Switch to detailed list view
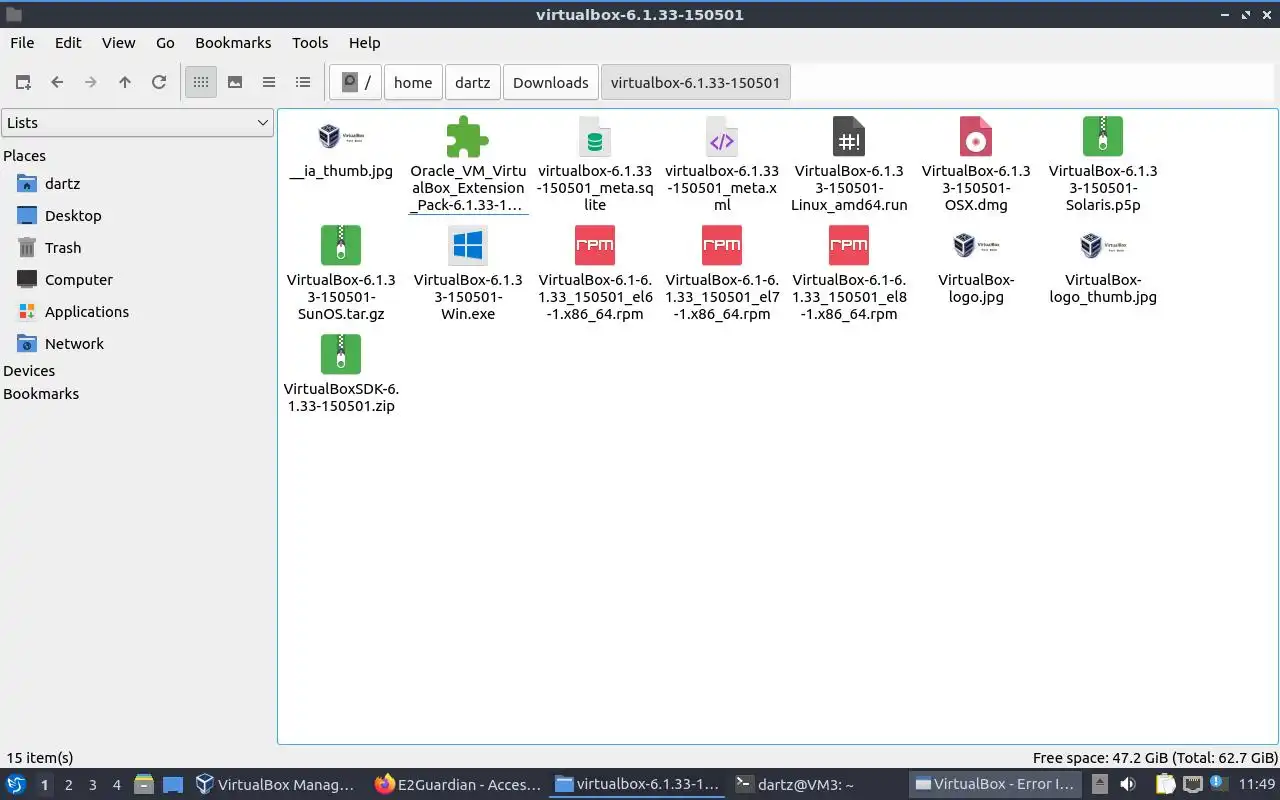 [303, 82]
